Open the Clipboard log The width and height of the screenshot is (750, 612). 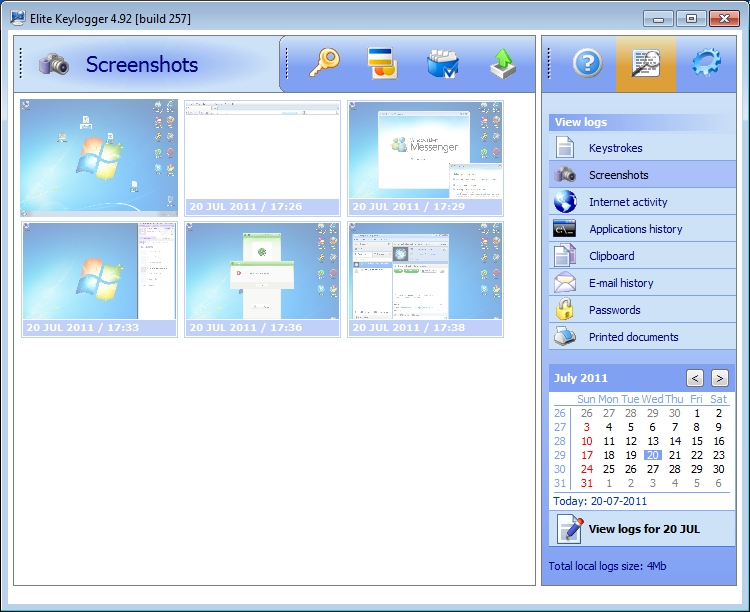tap(611, 256)
